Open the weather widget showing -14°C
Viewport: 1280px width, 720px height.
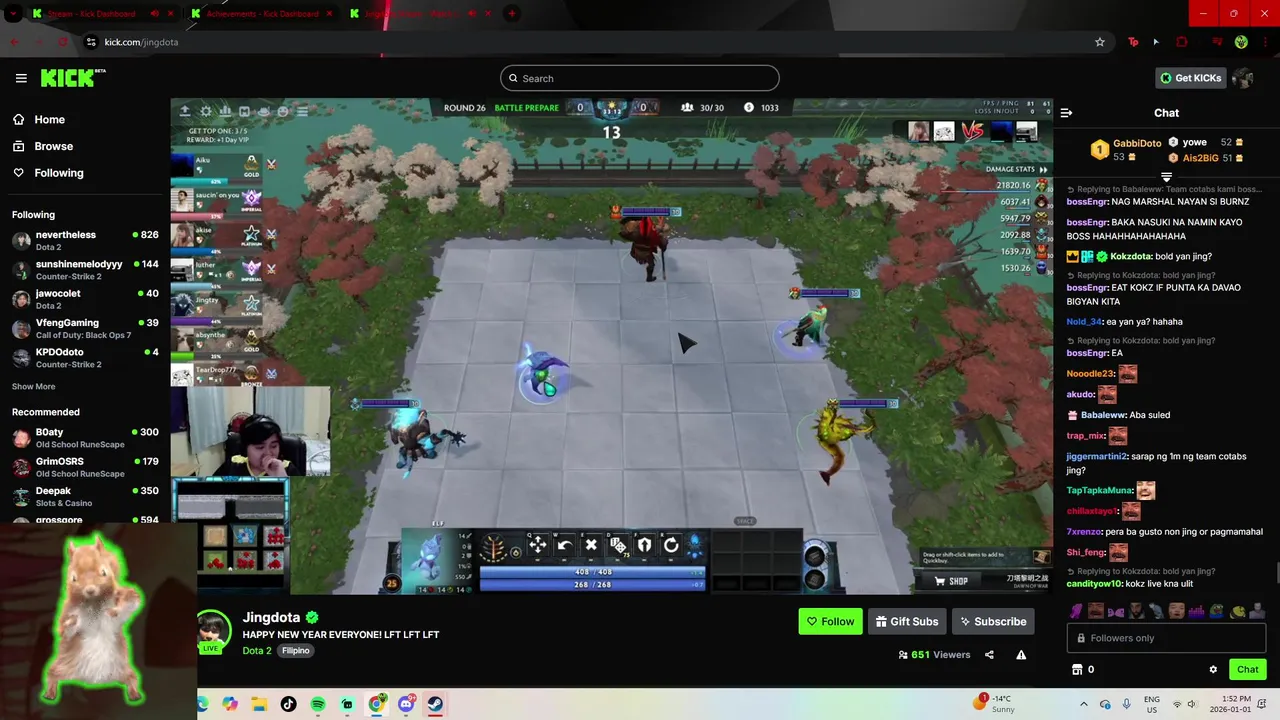(995, 704)
